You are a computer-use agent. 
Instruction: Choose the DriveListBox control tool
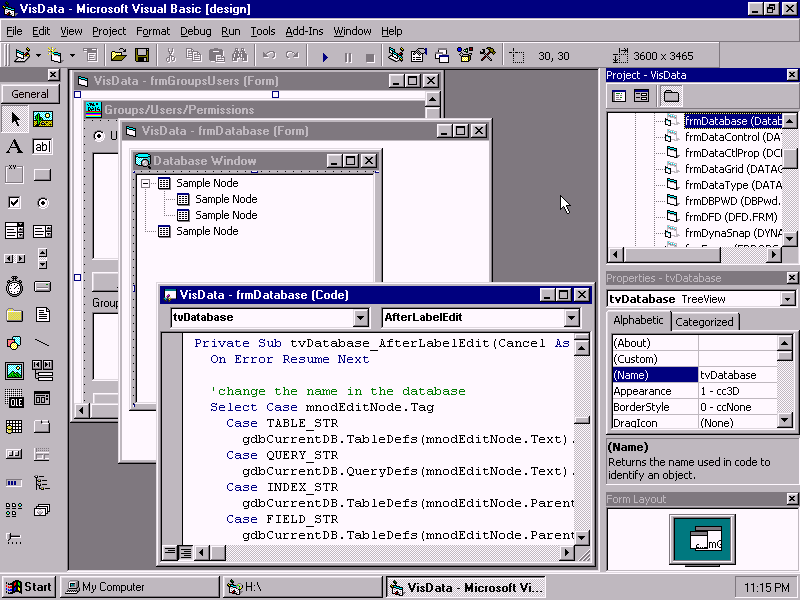[42, 286]
